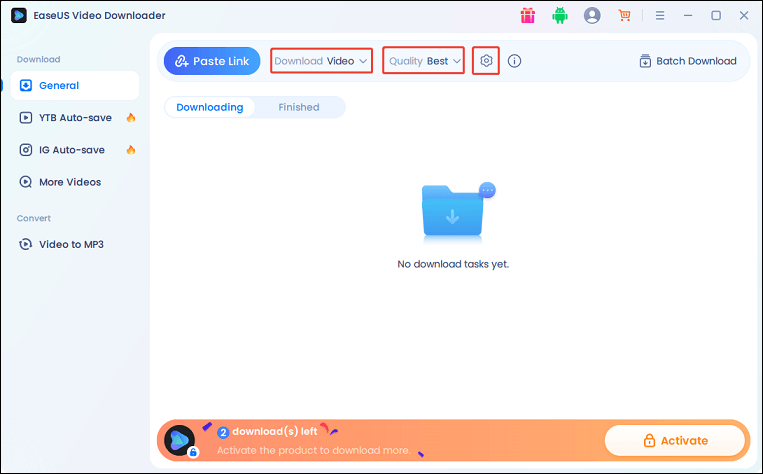Expand the Quality Best dropdown
This screenshot has height=474, width=763.
point(423,61)
